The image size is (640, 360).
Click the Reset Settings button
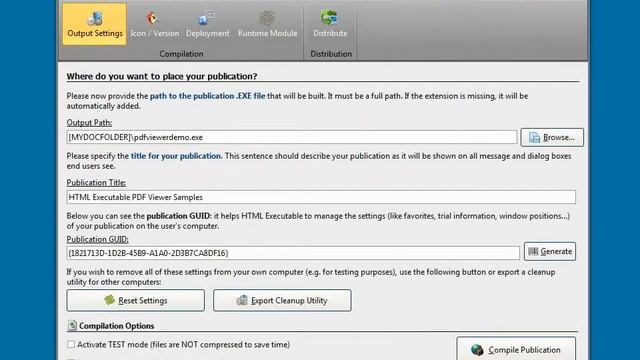(136, 300)
